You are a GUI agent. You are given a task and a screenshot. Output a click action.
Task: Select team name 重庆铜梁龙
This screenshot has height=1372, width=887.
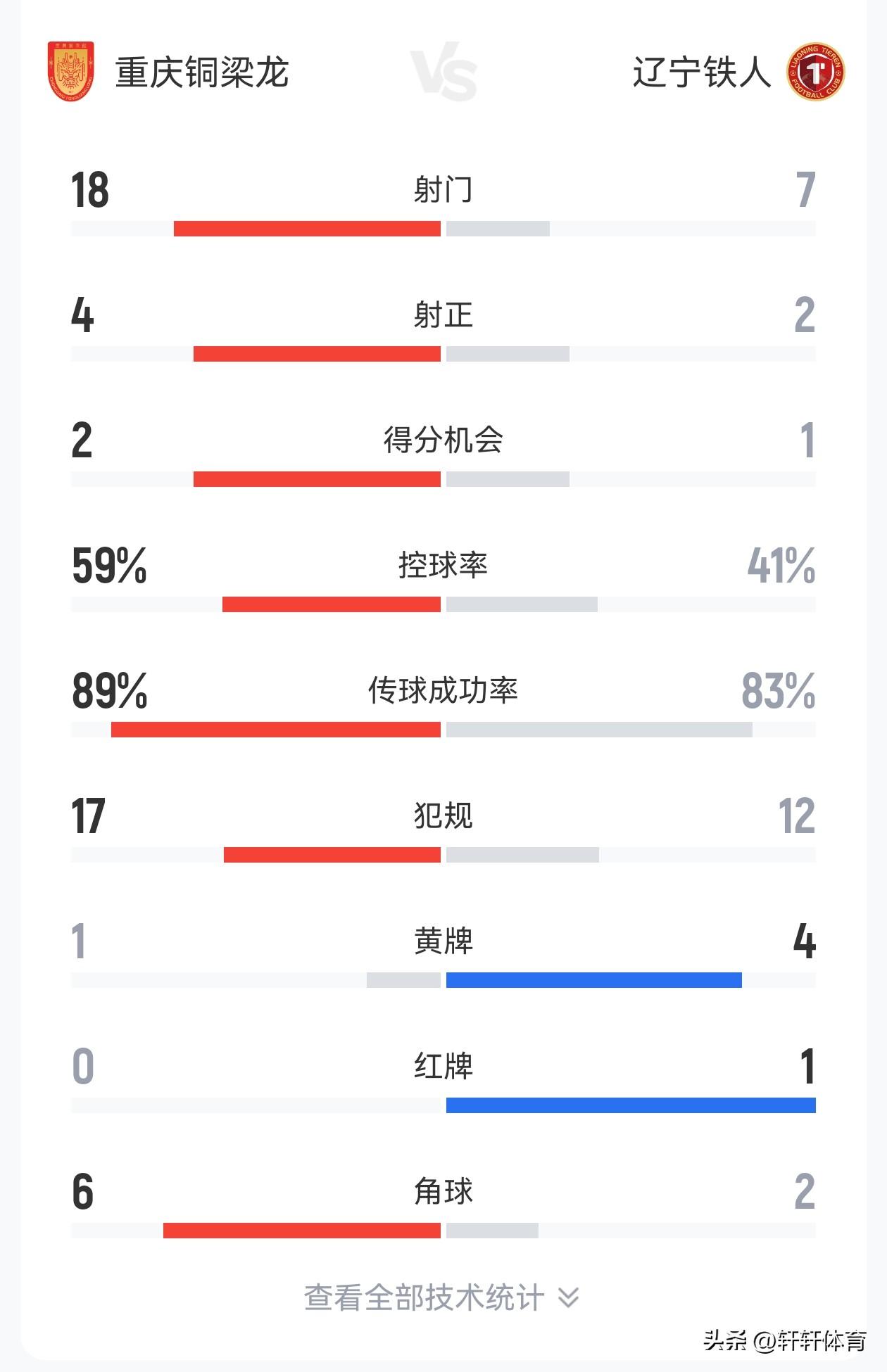[x=202, y=72]
